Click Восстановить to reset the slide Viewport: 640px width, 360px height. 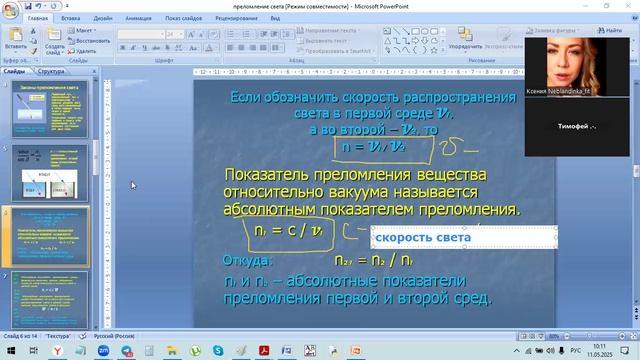point(89,41)
